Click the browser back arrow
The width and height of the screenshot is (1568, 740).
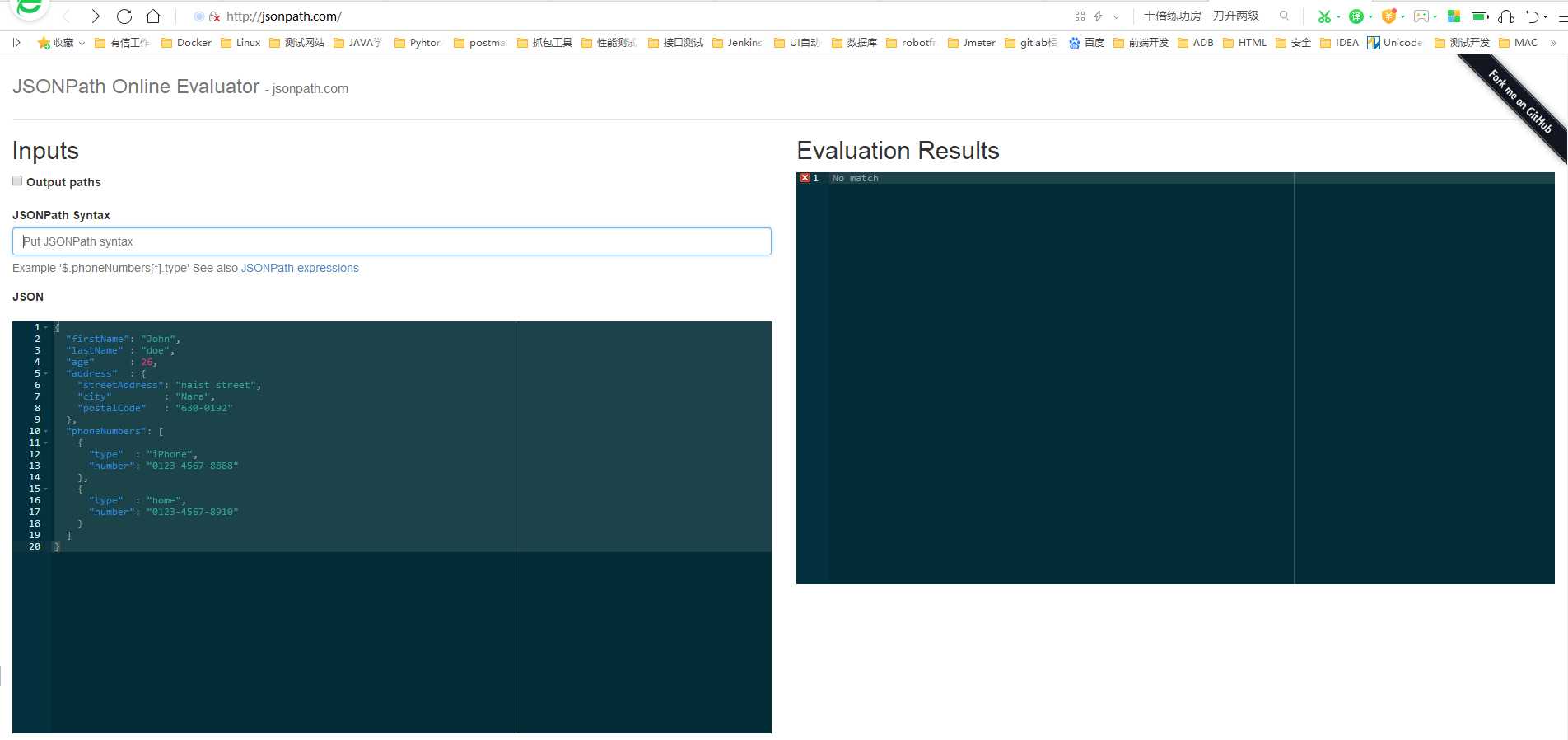(x=67, y=16)
